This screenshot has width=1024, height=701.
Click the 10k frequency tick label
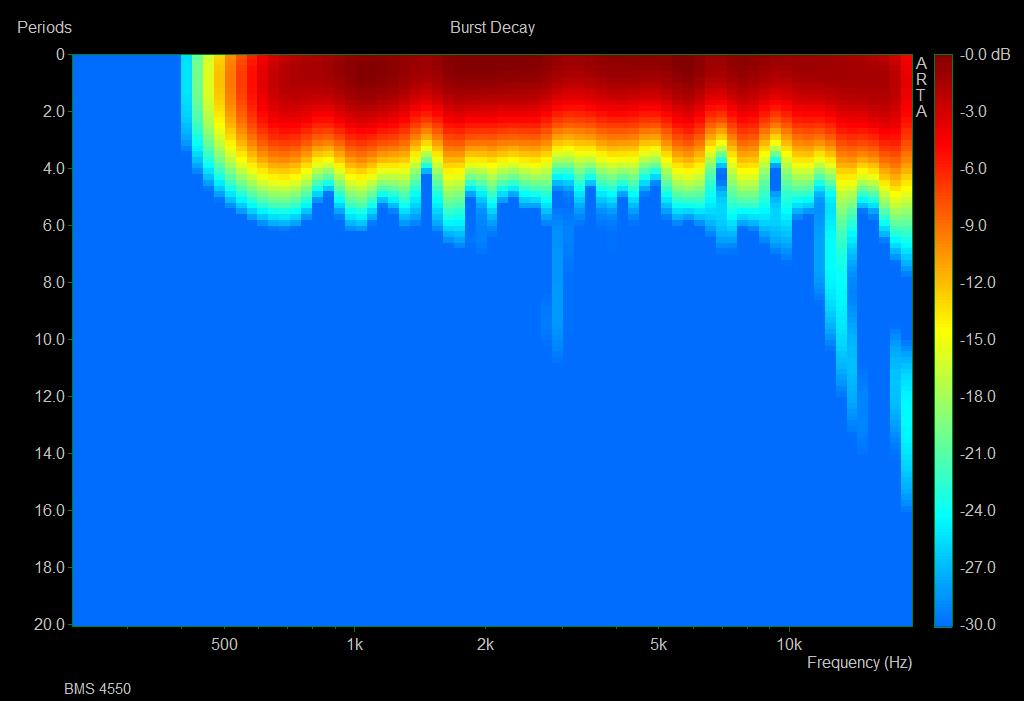point(789,644)
